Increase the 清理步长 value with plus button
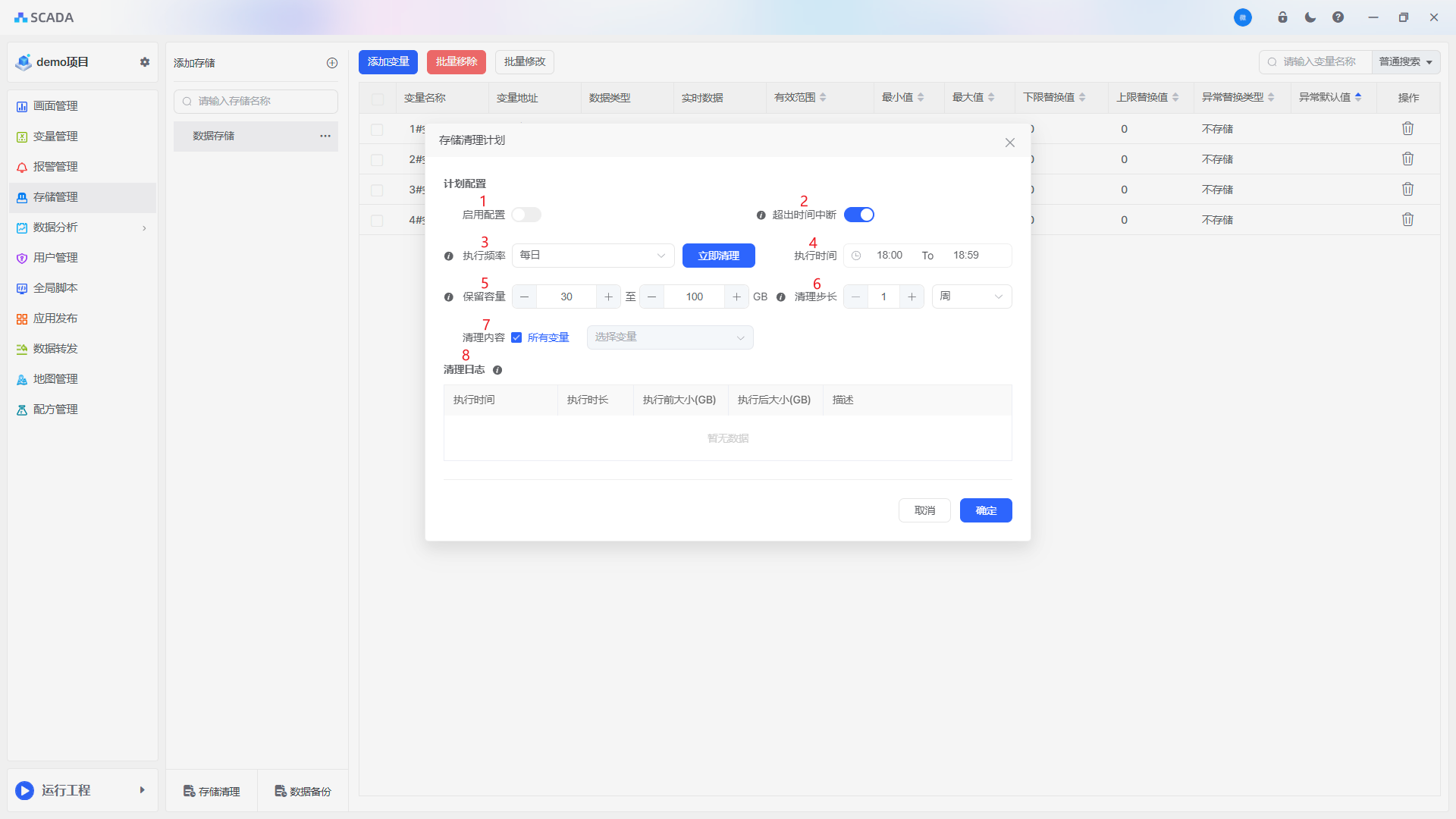The height and width of the screenshot is (819, 1456). 912,297
